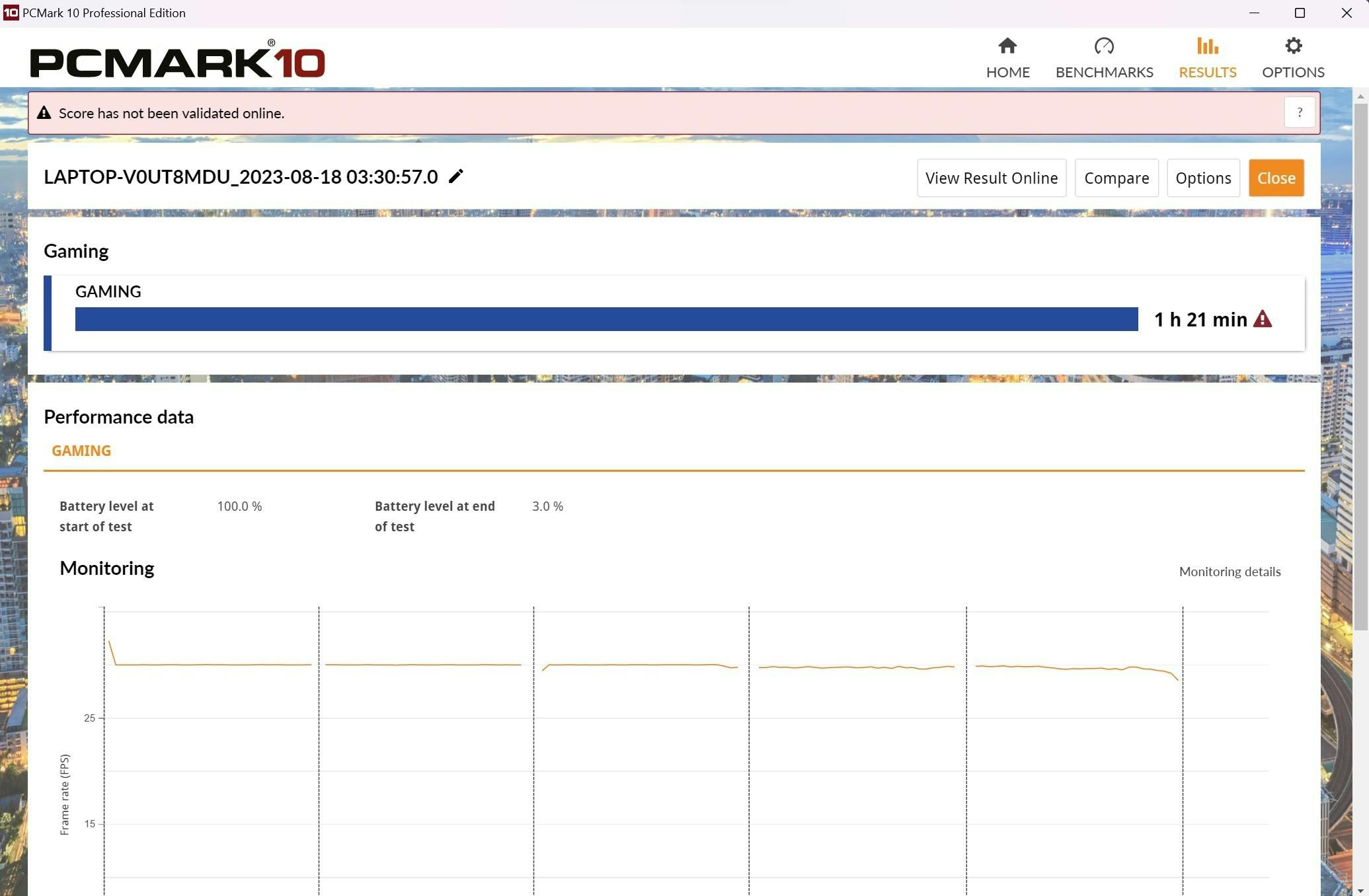Click the Compare button
1369x896 pixels.
point(1116,178)
